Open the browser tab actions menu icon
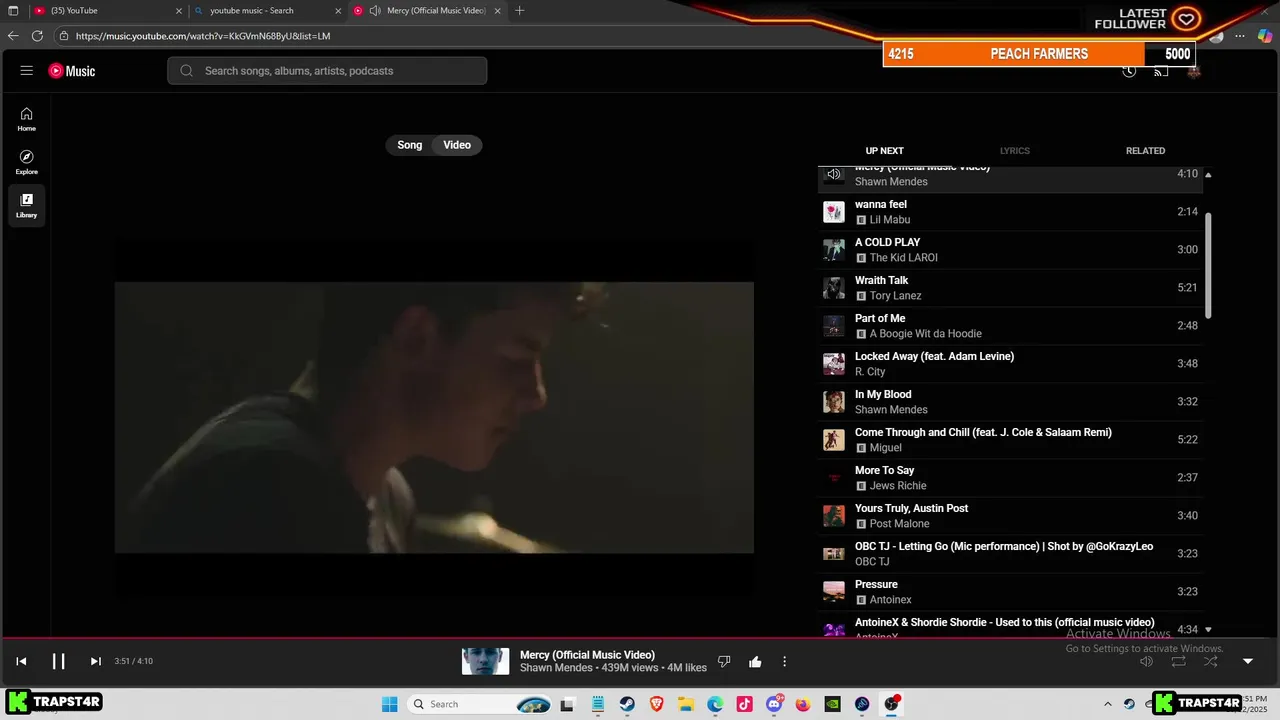This screenshot has height=720, width=1280. coord(13,11)
